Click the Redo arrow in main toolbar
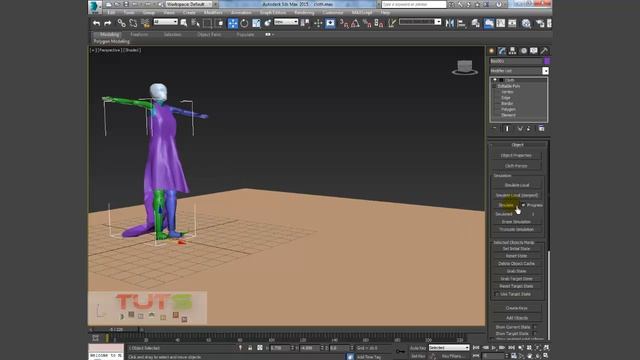The height and width of the screenshot is (360, 640). (x=108, y=23)
